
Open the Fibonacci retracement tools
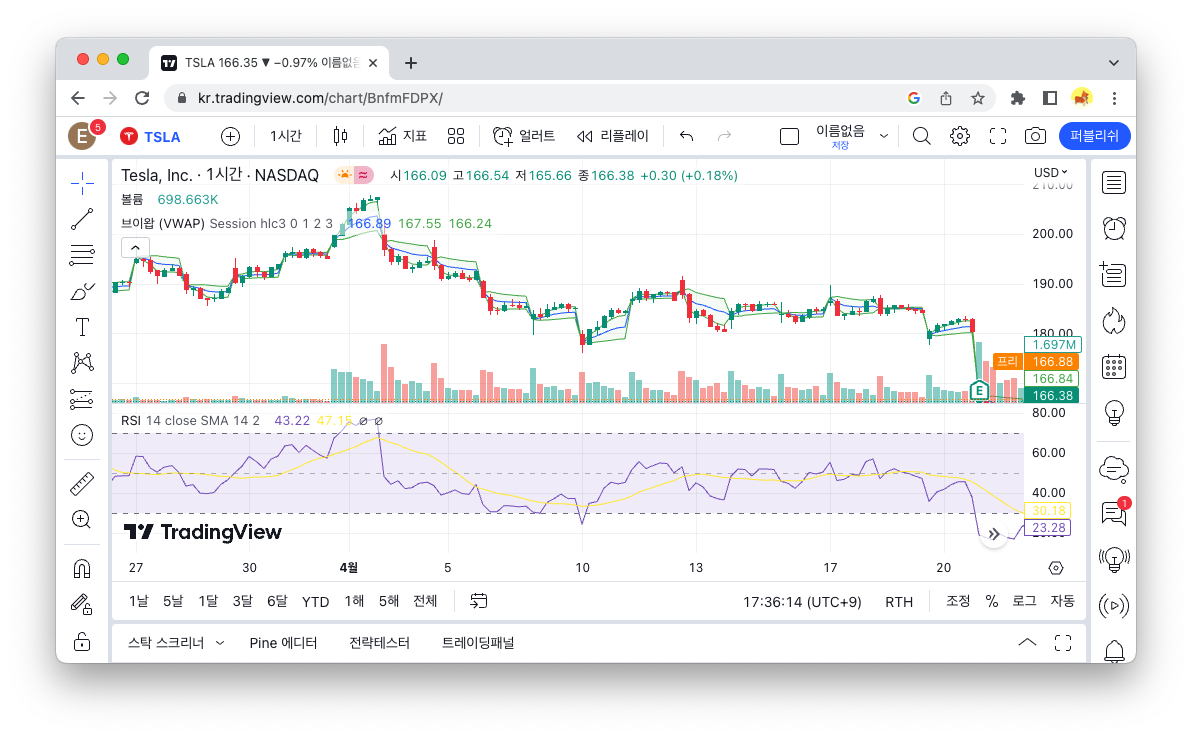pyautogui.click(x=82, y=255)
